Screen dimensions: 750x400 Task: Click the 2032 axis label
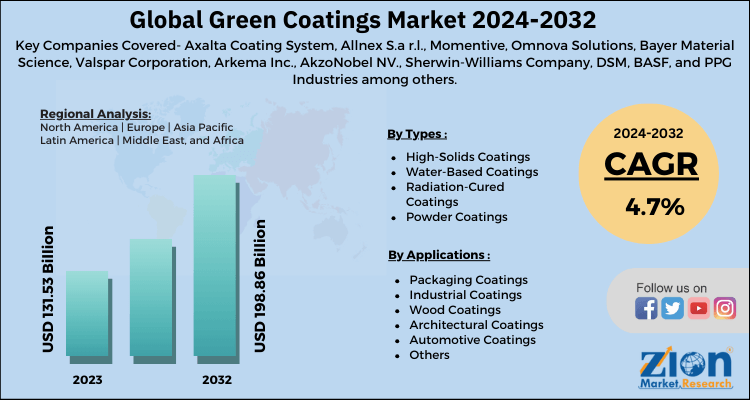pyautogui.click(x=217, y=380)
